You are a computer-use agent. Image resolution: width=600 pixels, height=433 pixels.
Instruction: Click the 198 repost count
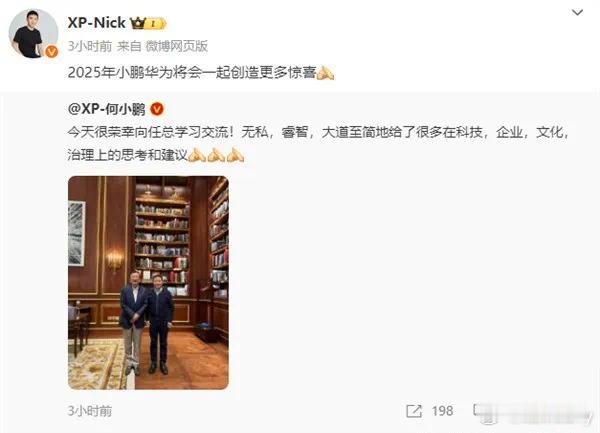[442, 411]
